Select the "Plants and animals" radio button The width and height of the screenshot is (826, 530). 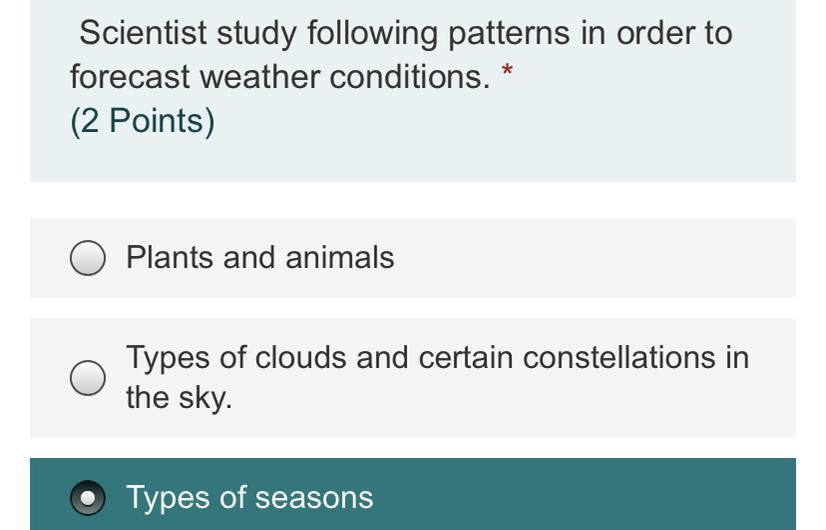coord(87,258)
